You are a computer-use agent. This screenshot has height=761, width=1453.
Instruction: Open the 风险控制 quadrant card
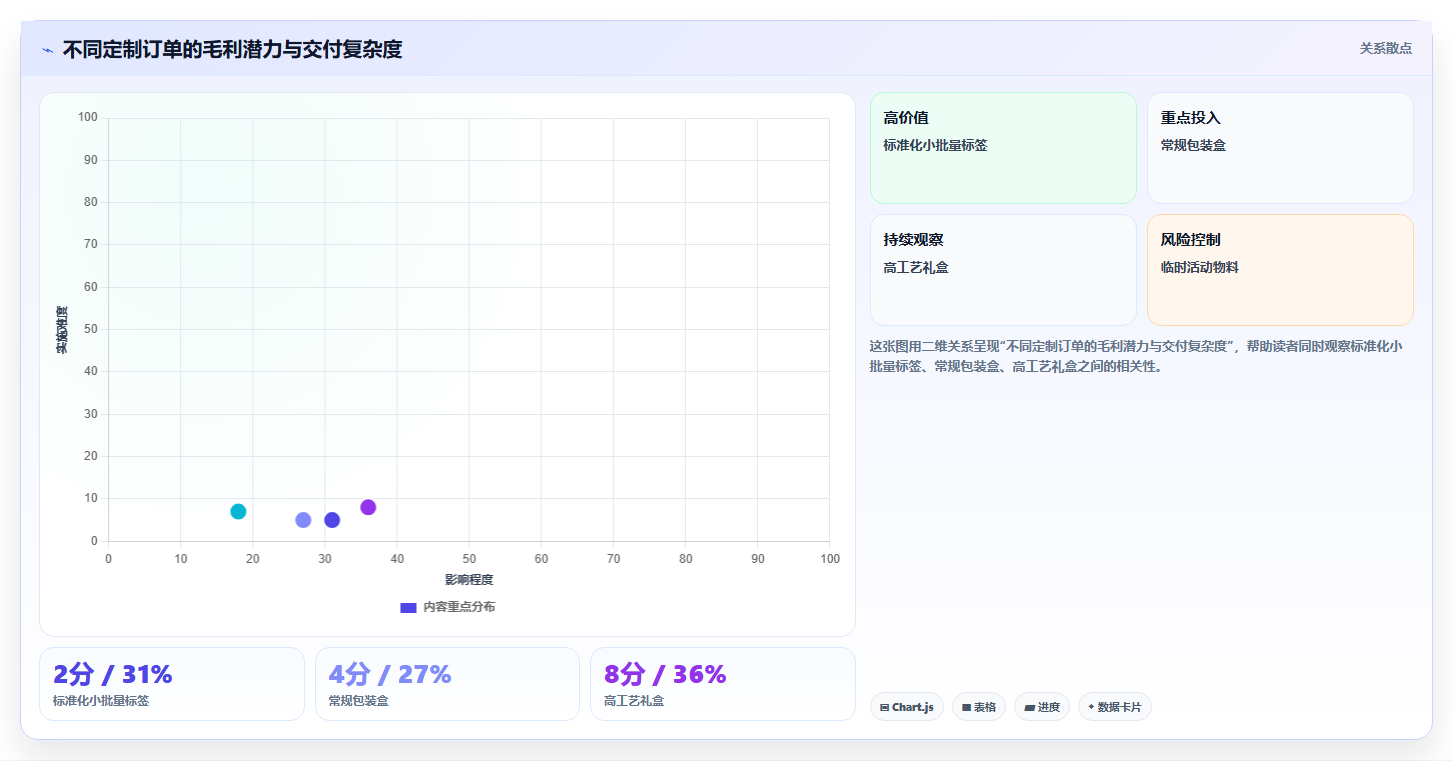(1280, 270)
